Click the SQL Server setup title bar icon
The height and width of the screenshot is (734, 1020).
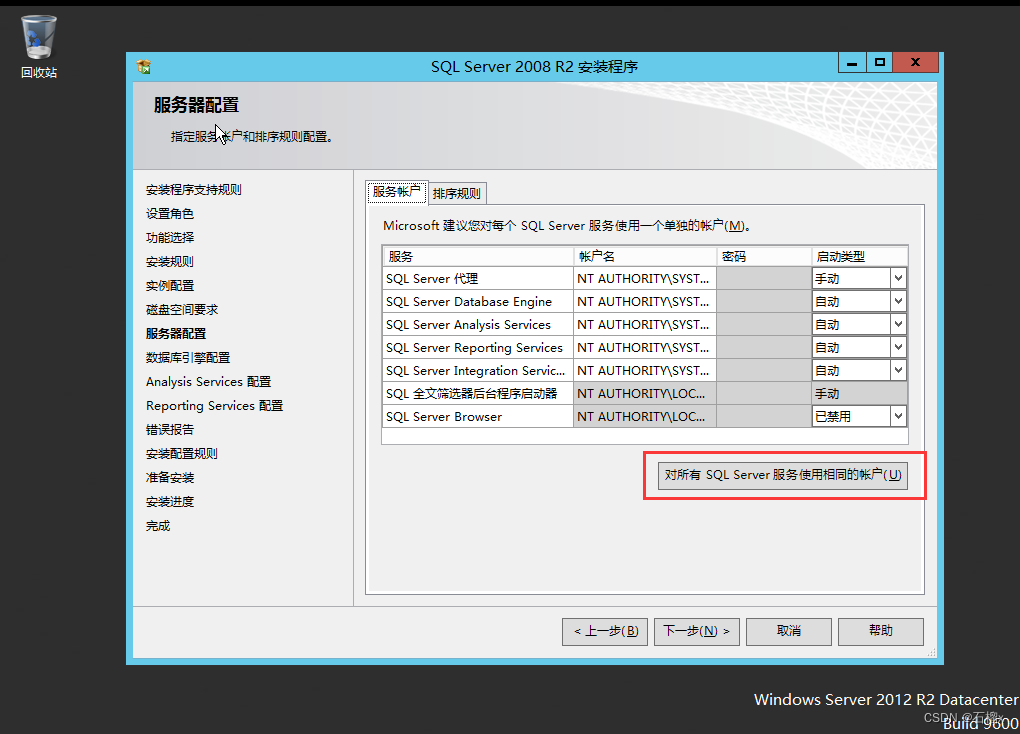(x=144, y=66)
